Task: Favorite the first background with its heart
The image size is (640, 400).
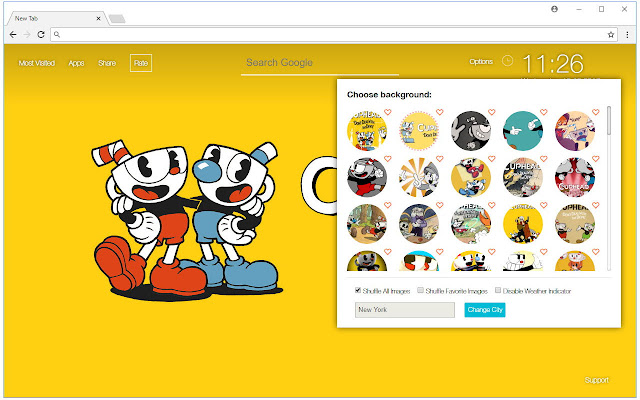Action: (x=388, y=112)
